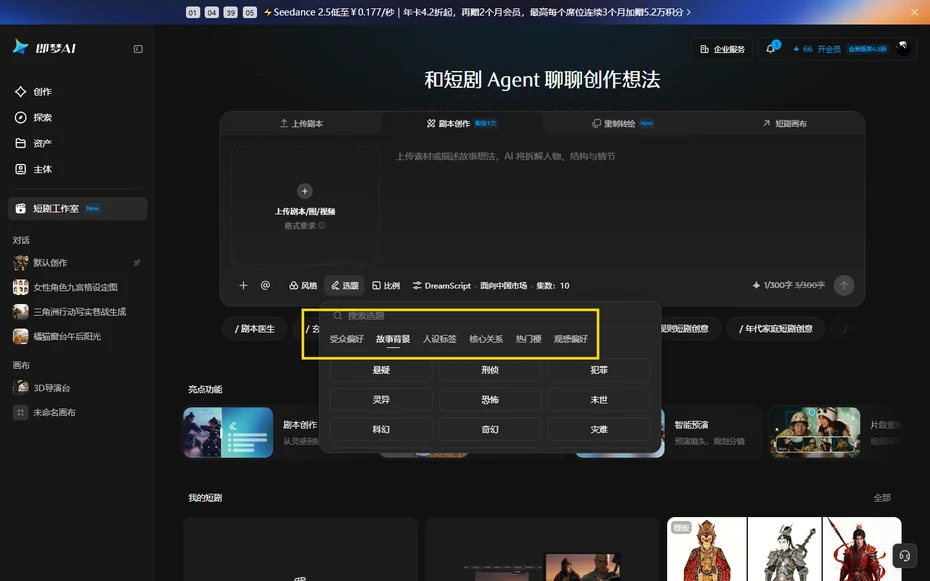Viewport: 930px width, 581px height.
Task: Toggle the 灵异 topic tag
Action: (381, 400)
